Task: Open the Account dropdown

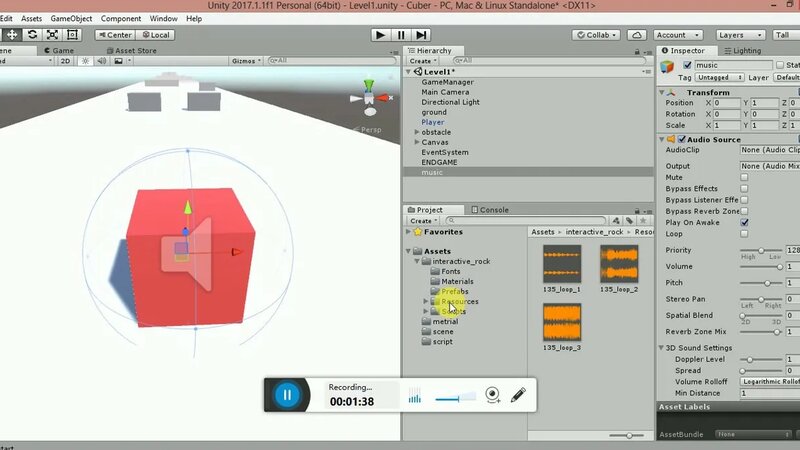Action: (x=678, y=35)
